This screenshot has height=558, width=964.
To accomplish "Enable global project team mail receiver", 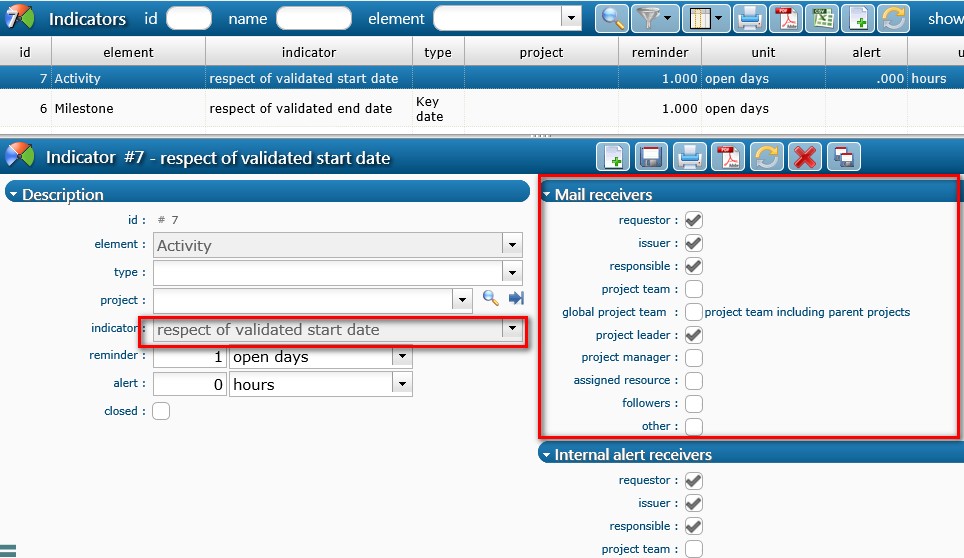I will (x=693, y=312).
